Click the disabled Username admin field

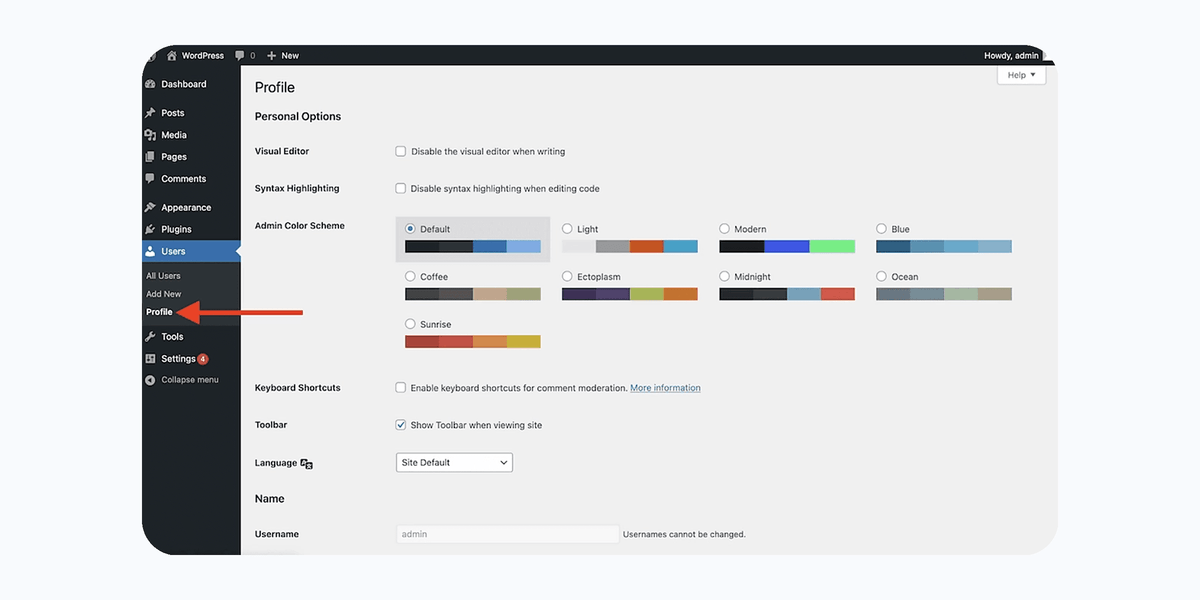[508, 534]
